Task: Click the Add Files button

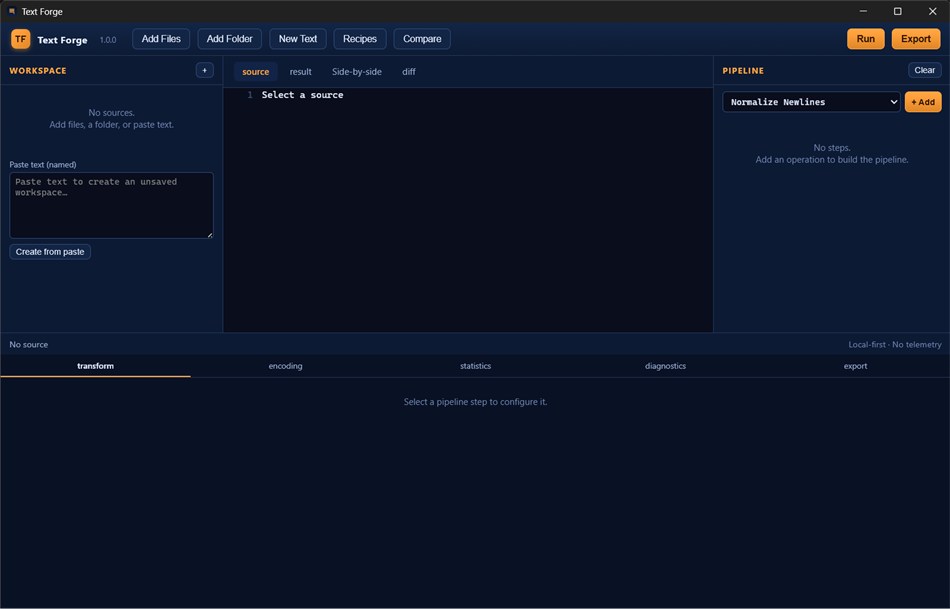Action: [x=161, y=39]
